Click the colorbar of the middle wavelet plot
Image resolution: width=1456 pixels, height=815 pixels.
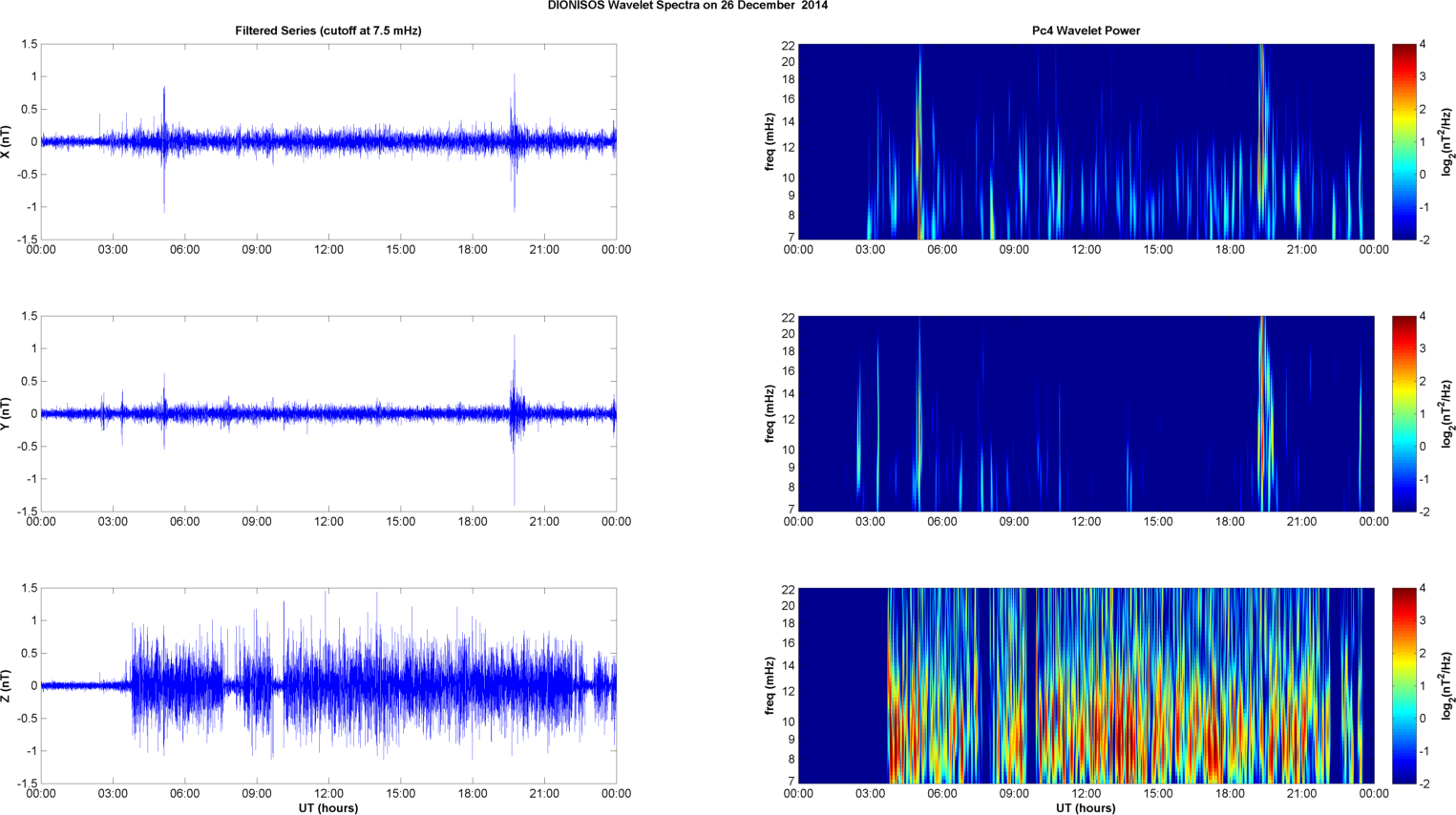coord(1403,413)
